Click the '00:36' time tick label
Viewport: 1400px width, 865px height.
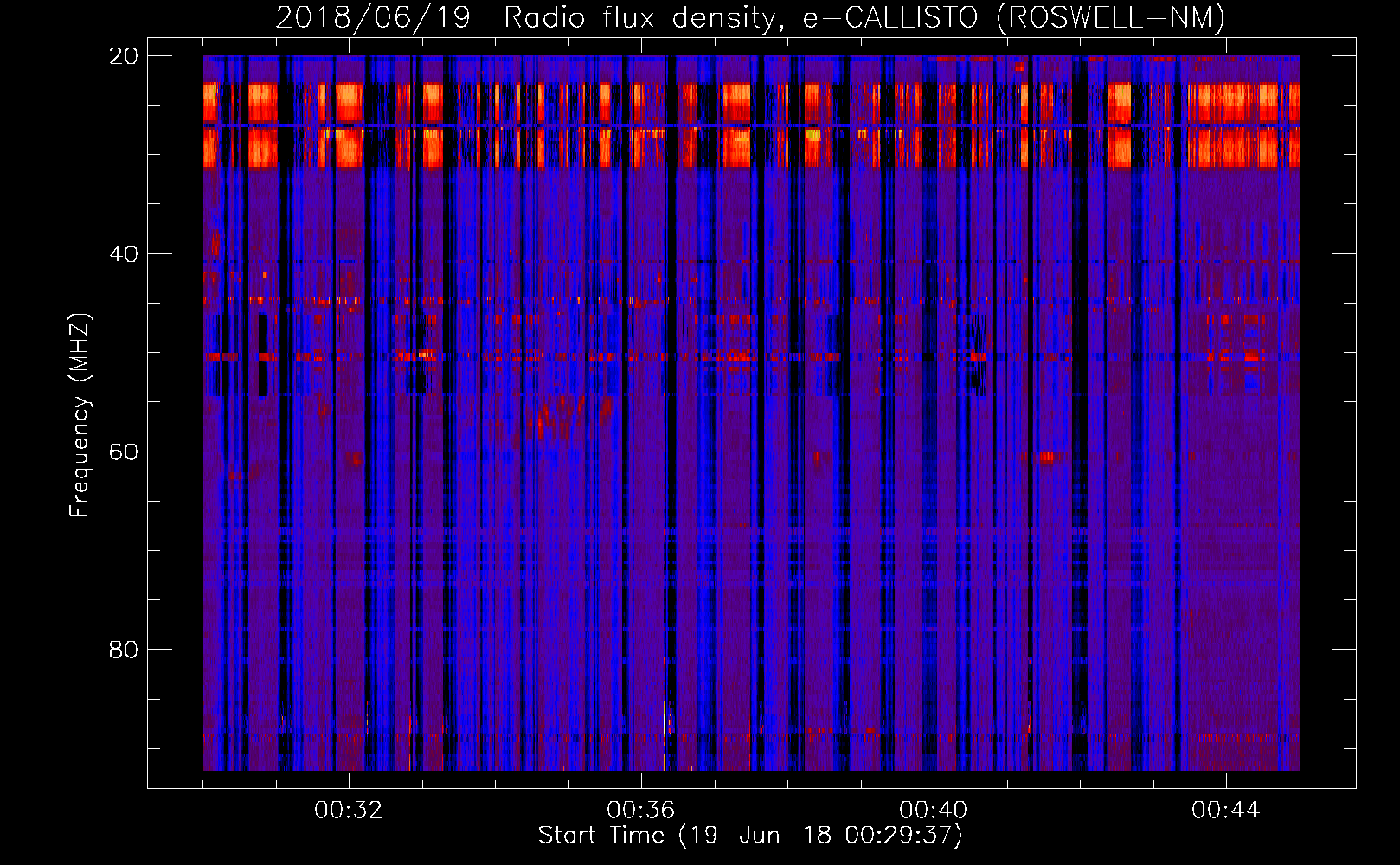tap(641, 811)
